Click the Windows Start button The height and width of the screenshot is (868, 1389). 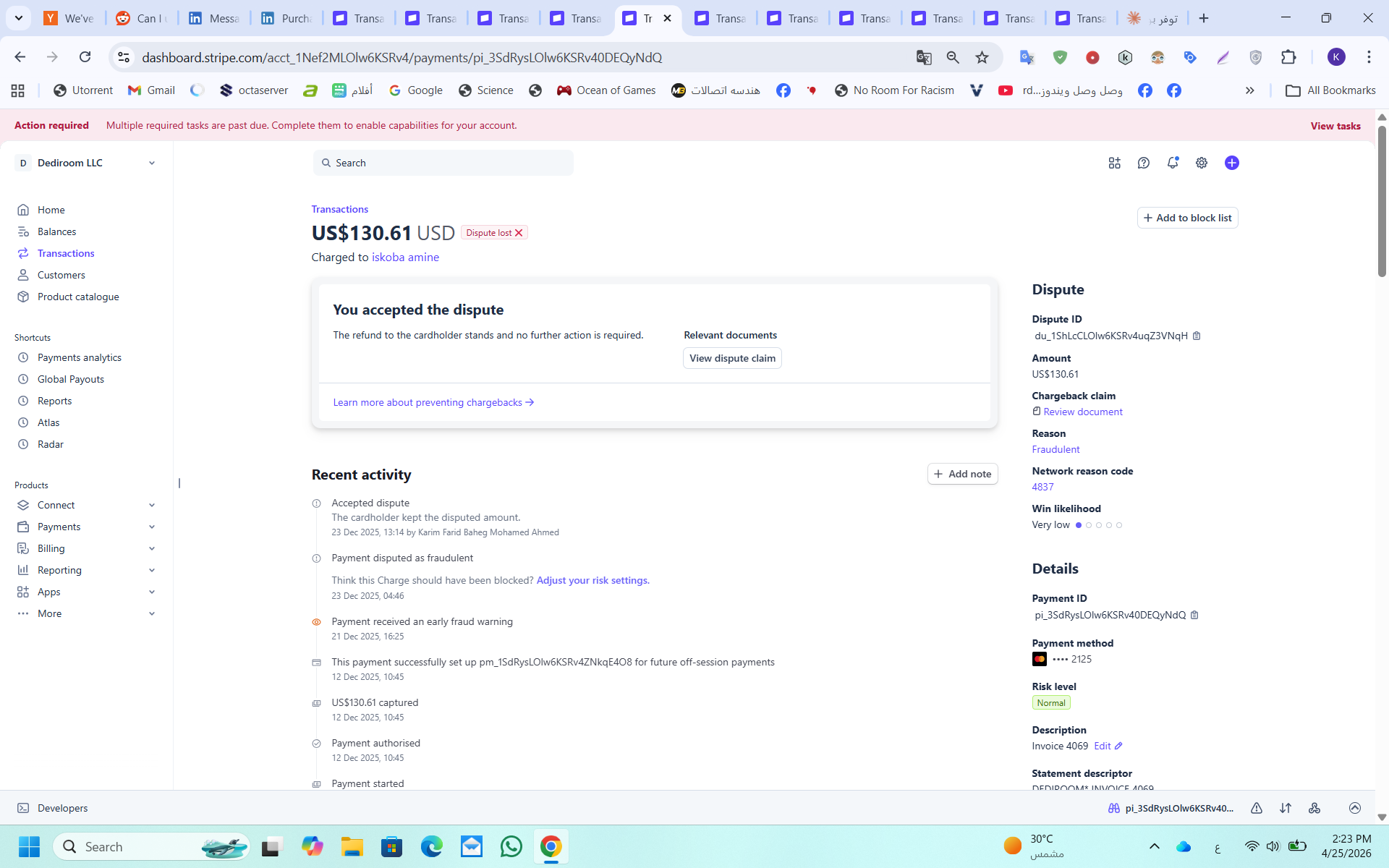pos(29,846)
